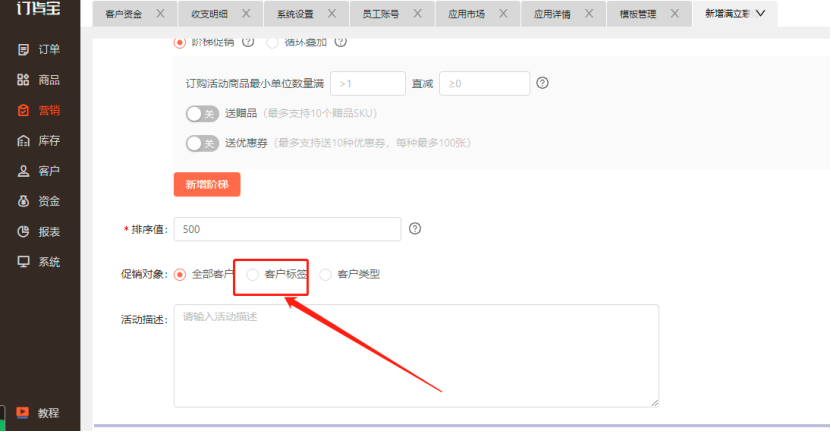831x432 pixels.
Task: Select the 阶梯促销 radio option
Action: click(180, 42)
